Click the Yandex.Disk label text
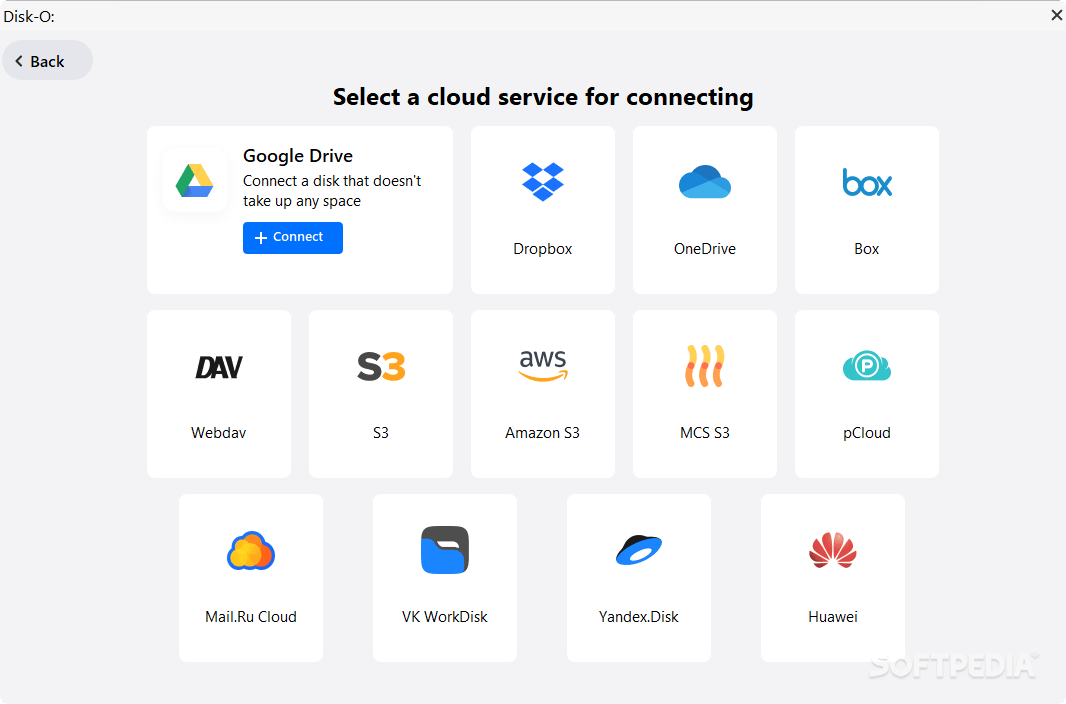 click(638, 617)
